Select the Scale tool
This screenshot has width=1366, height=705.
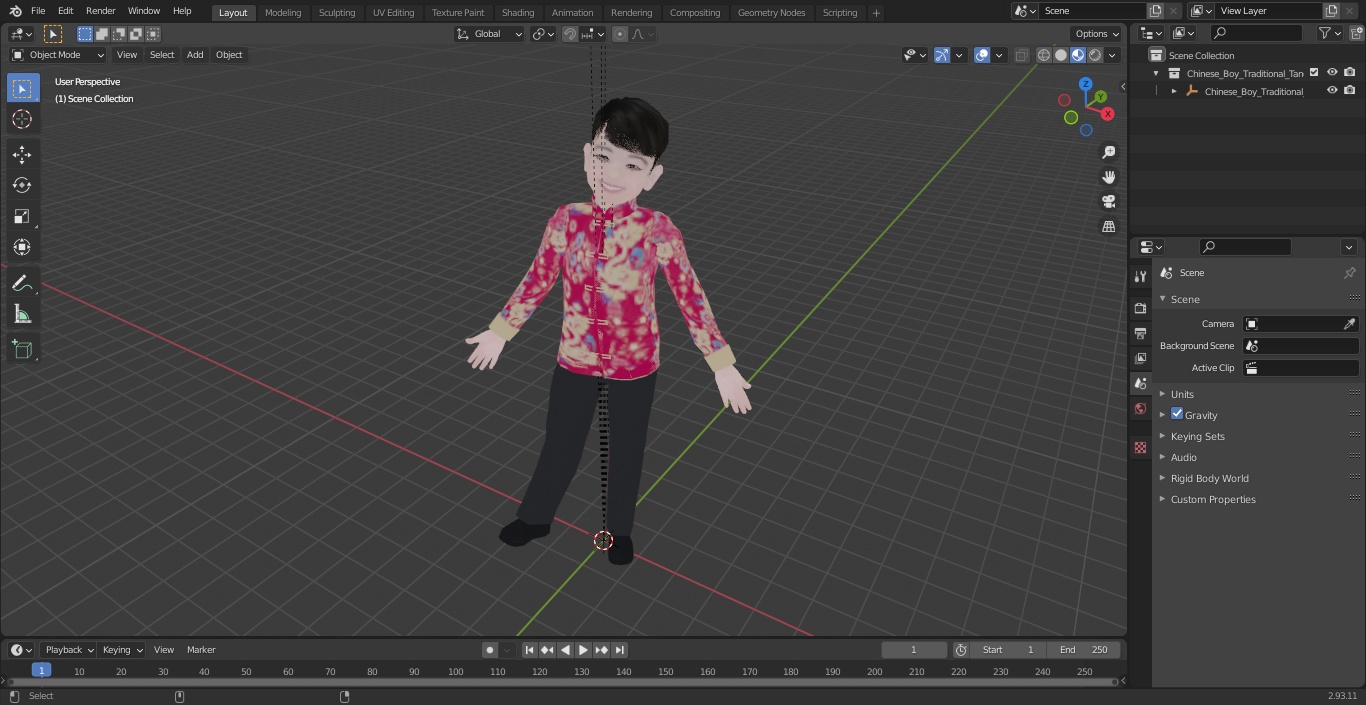pos(22,216)
